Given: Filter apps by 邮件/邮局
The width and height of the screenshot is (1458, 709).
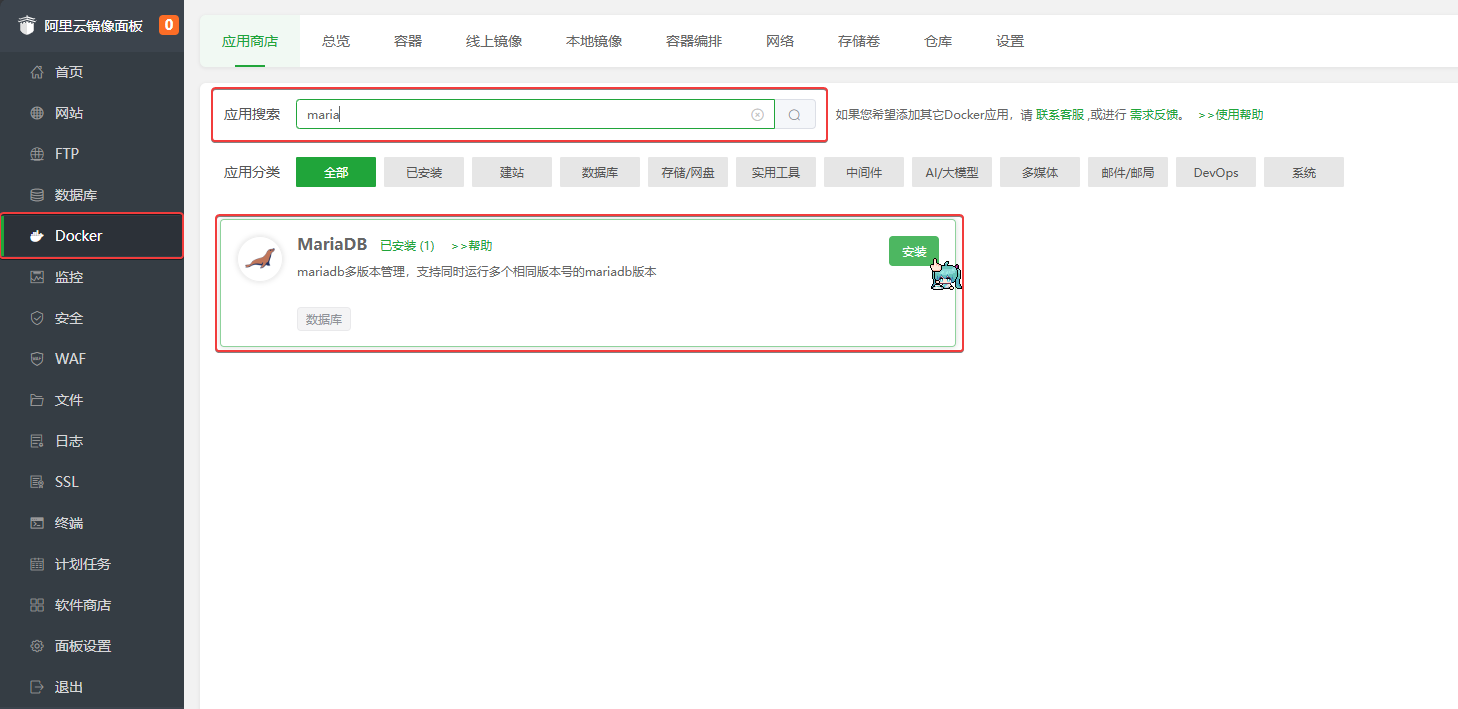Looking at the screenshot, I should (x=1128, y=172).
